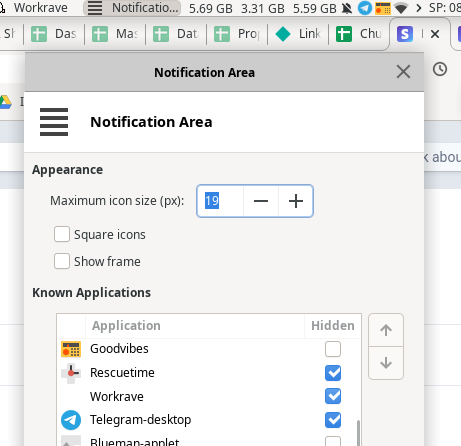Open the Chu browser tab
Screen dimensions: 461x446
359,34
